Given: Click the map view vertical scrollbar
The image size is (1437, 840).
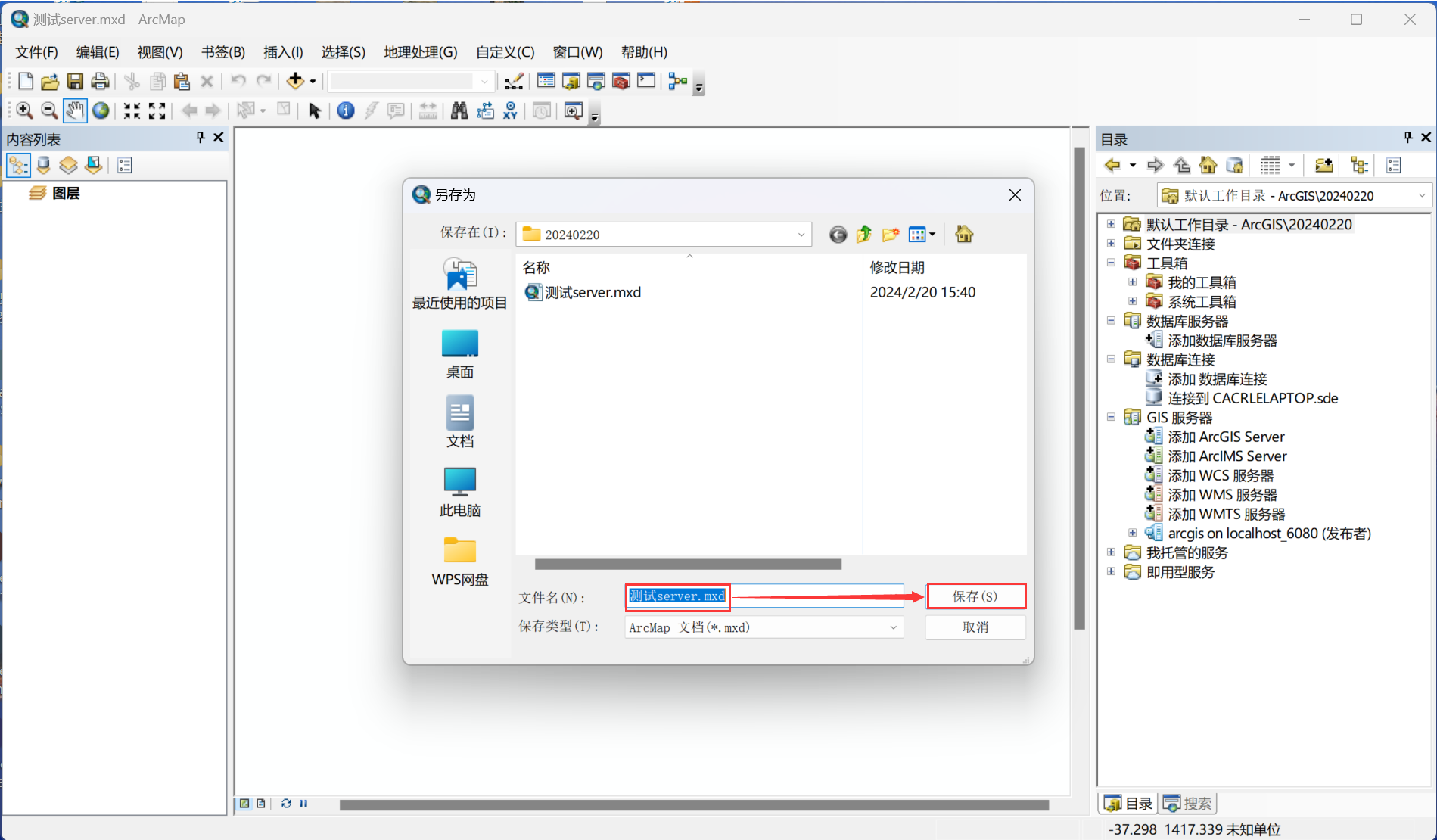Looking at the screenshot, I should 1079,388.
